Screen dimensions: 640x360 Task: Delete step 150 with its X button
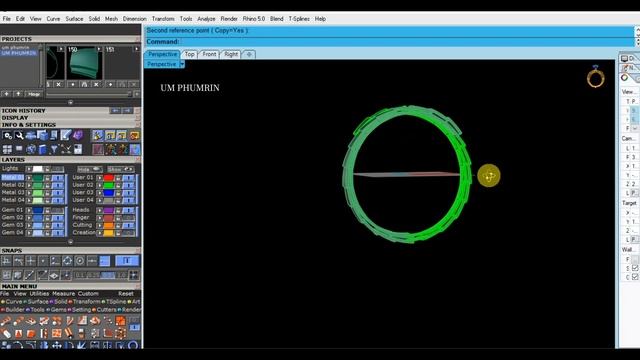tap(96, 84)
